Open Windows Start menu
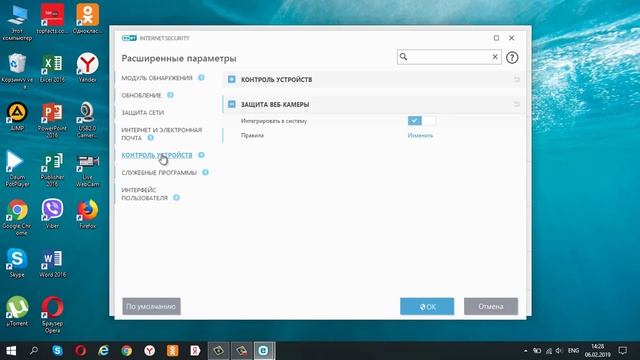640x360 pixels. (11, 350)
